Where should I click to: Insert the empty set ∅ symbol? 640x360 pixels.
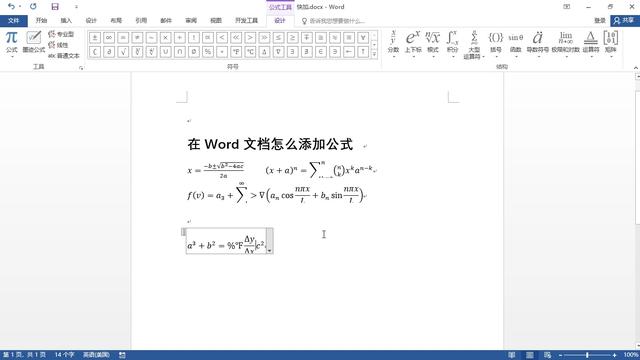193,52
